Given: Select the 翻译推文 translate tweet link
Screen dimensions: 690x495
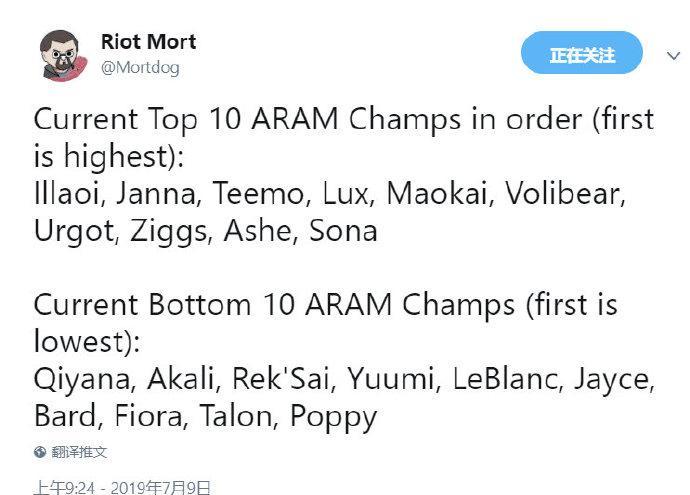Looking at the screenshot, I should [x=79, y=452].
